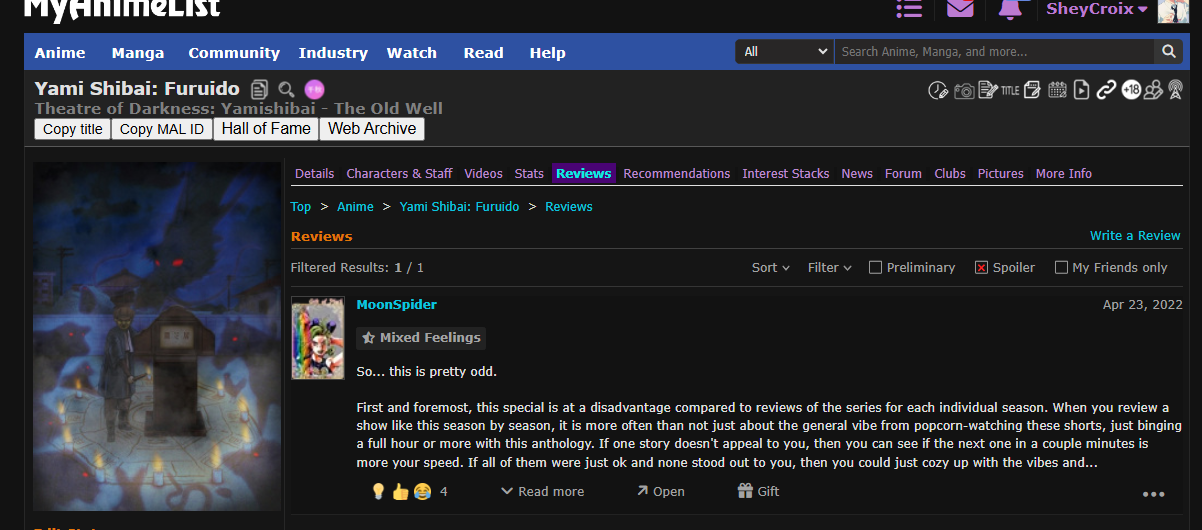Viewport: 1202px width, 530px height.
Task: Open the messages envelope icon
Action: [960, 9]
